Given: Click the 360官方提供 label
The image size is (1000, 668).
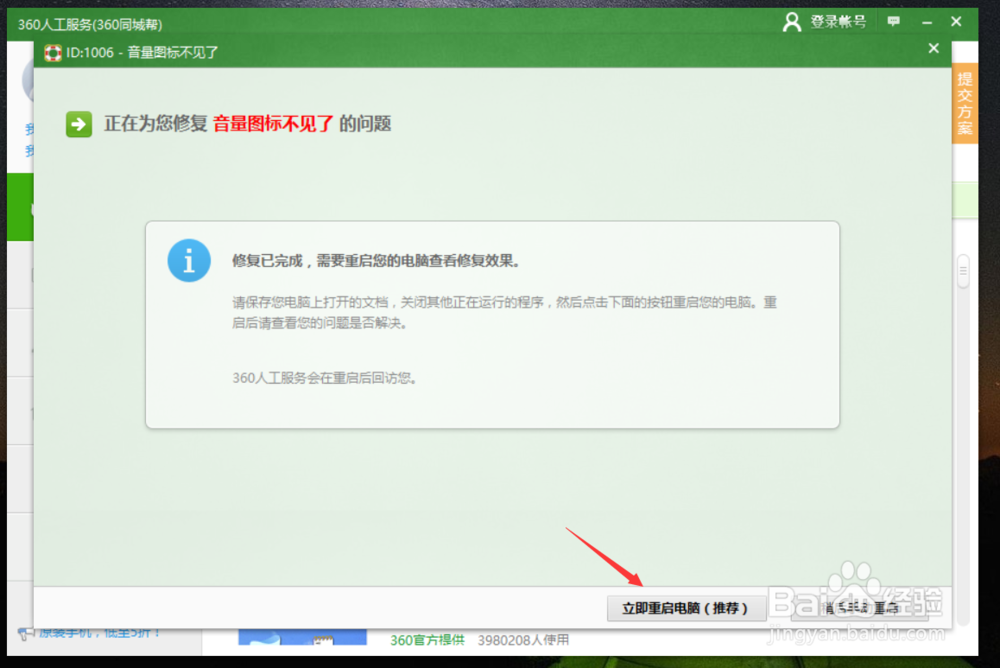Looking at the screenshot, I should (x=427, y=640).
